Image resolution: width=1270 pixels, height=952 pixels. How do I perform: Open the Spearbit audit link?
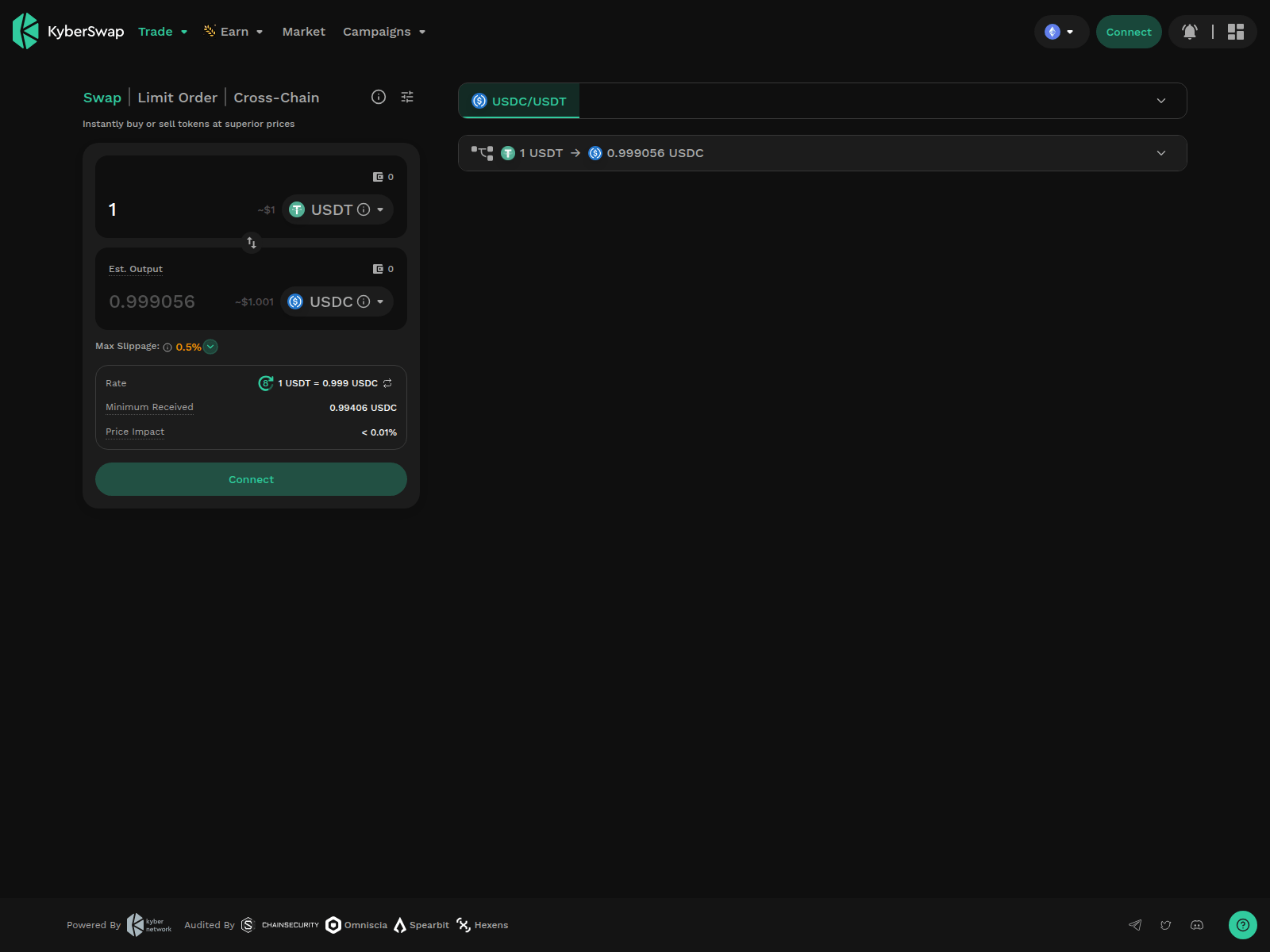point(421,925)
